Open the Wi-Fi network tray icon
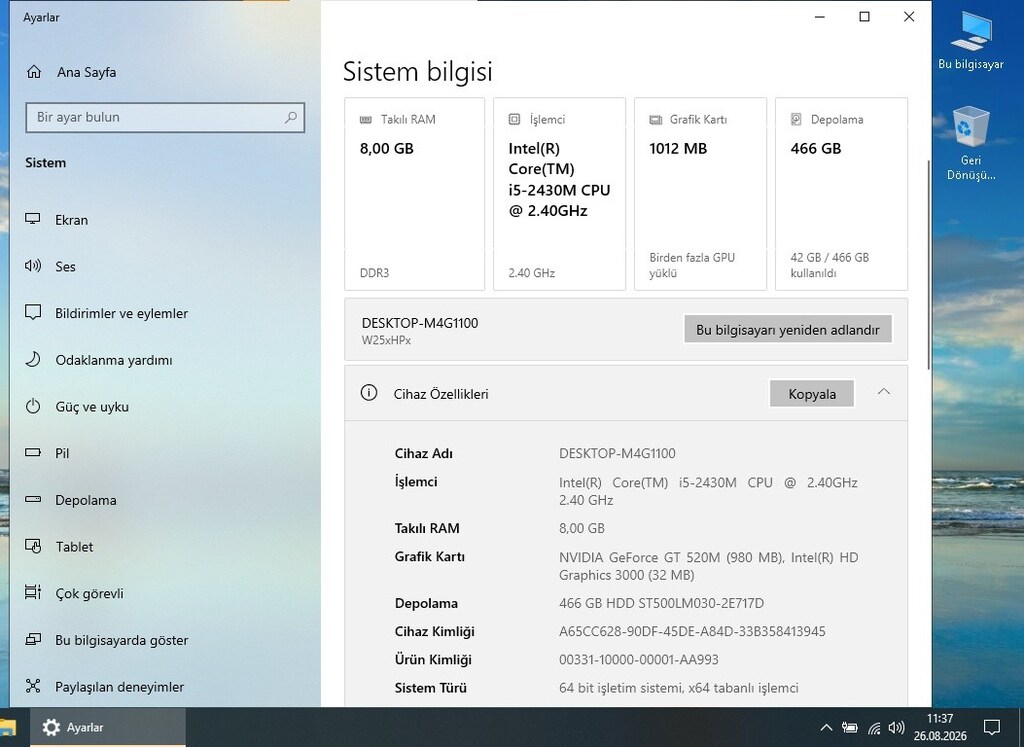Screen dimensions: 1024x747 coord(874,727)
